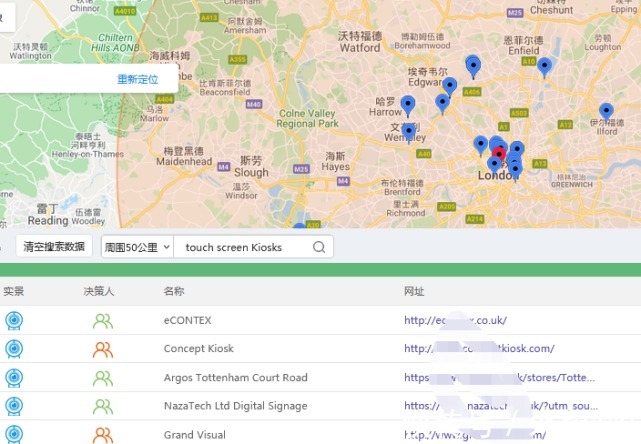Select the eCONTEX name cell

pyautogui.click(x=188, y=320)
